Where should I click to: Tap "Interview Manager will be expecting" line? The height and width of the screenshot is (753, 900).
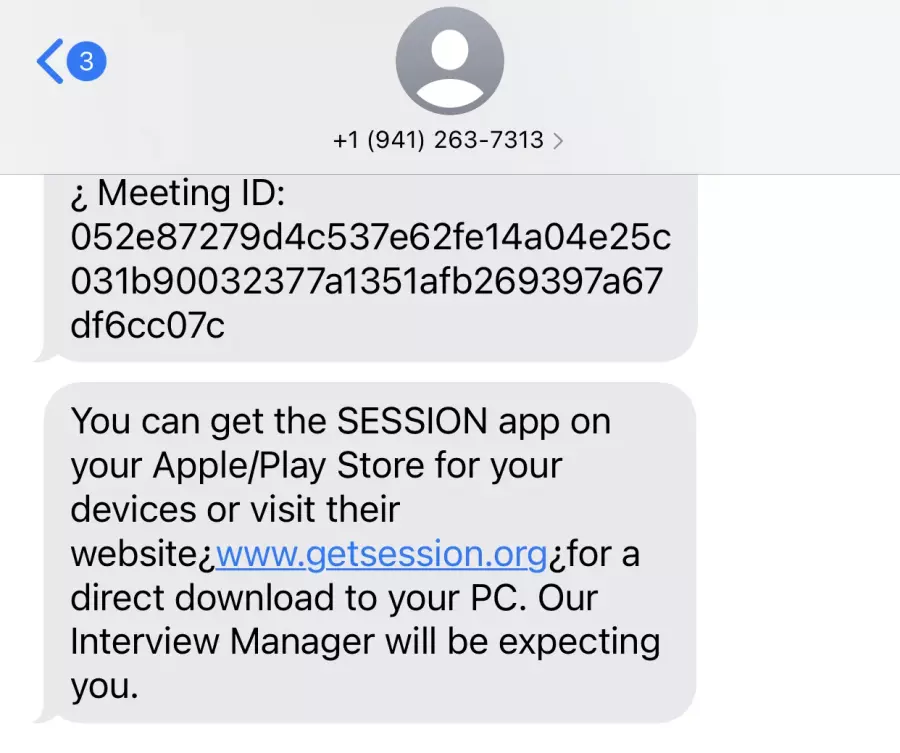click(x=366, y=642)
